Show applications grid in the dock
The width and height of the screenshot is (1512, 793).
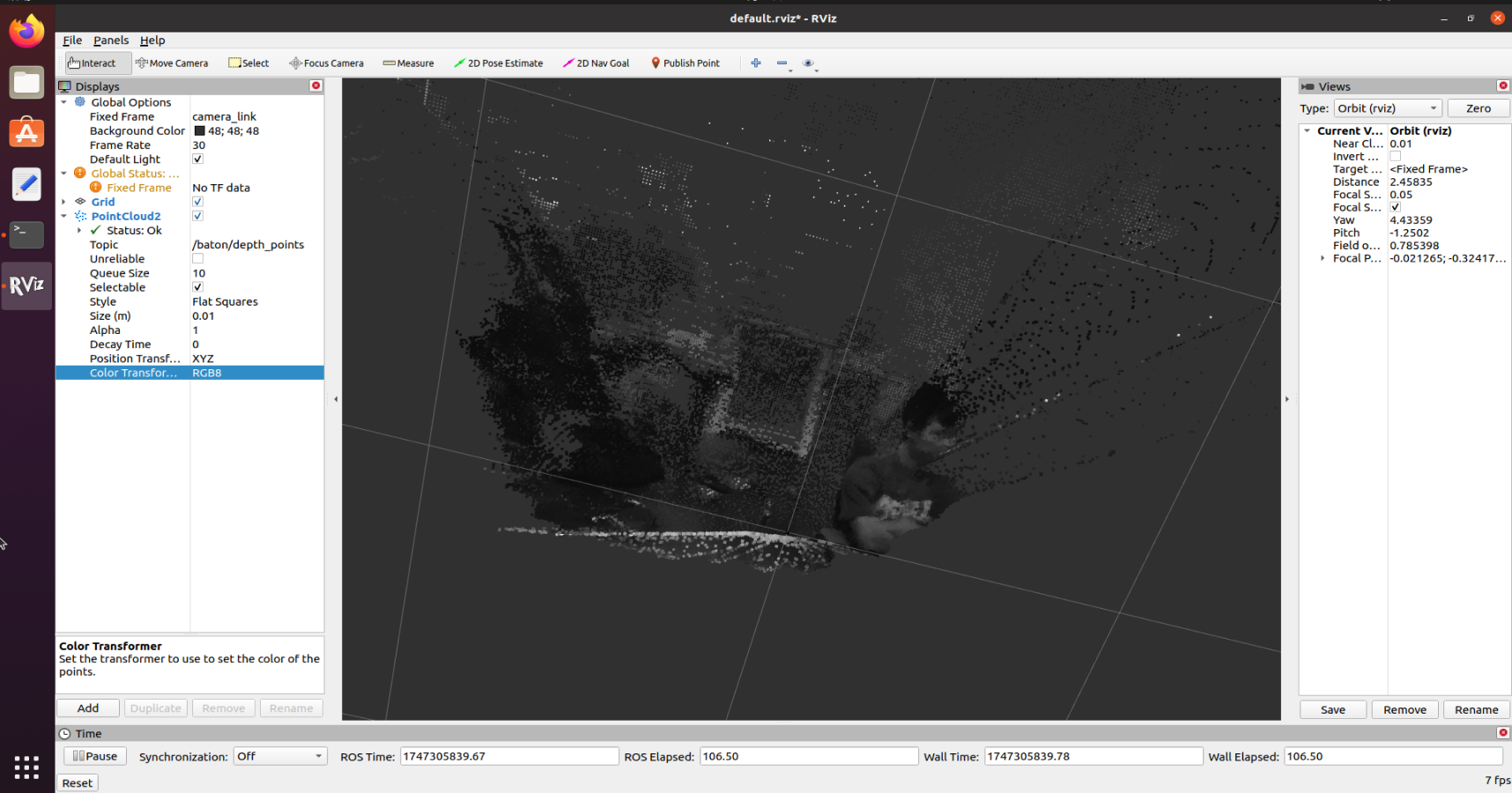click(26, 767)
